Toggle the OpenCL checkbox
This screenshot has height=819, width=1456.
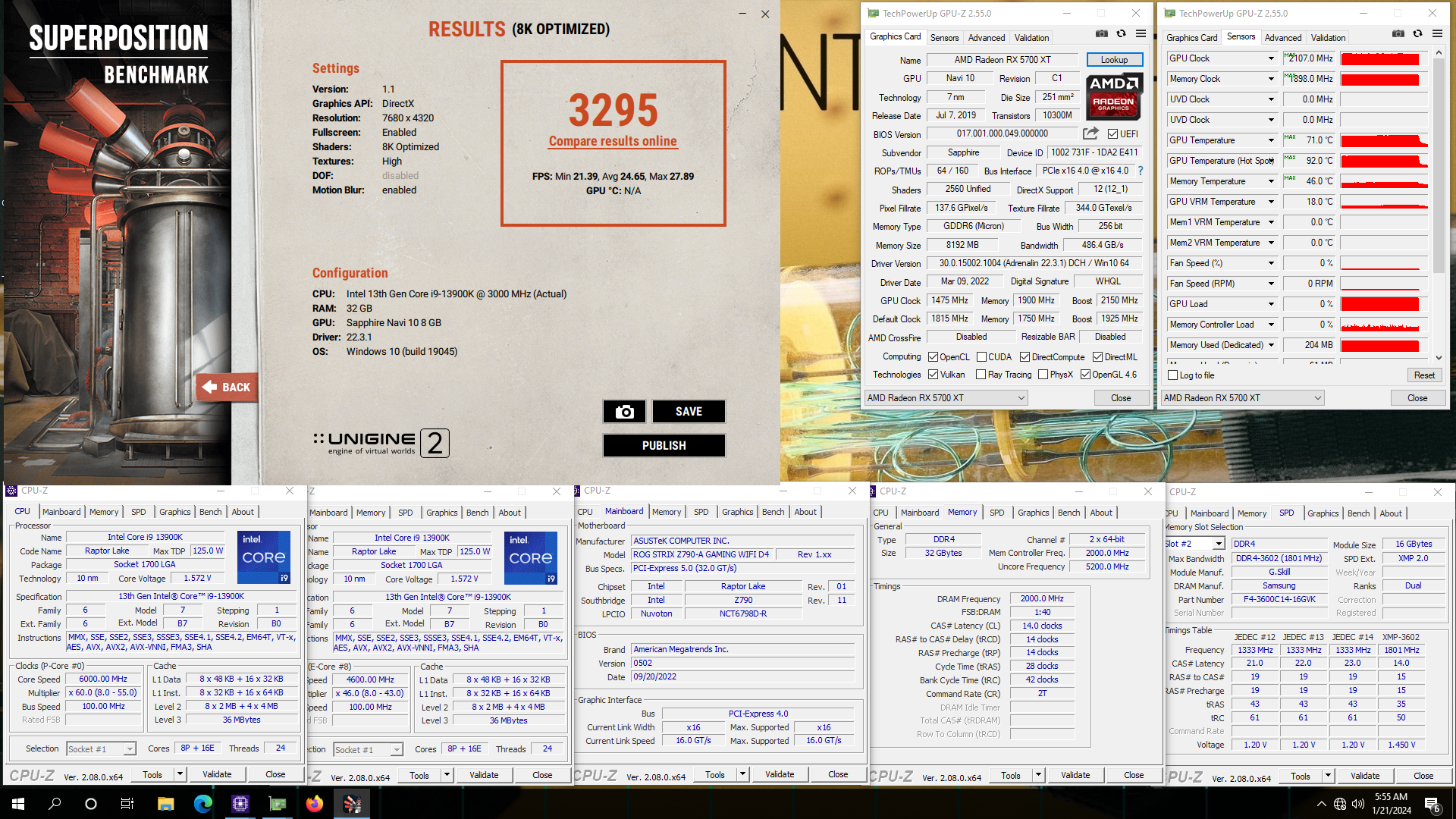934,357
